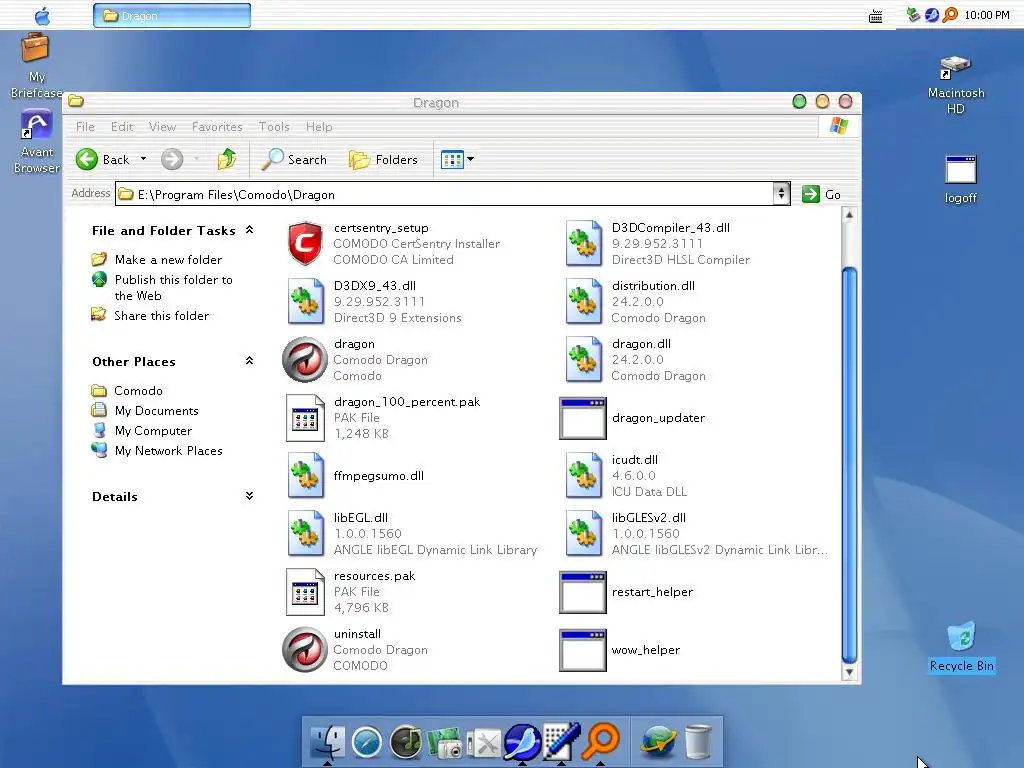The height and width of the screenshot is (768, 1024).
Task: Select the distribution.dll file icon
Action: (583, 302)
